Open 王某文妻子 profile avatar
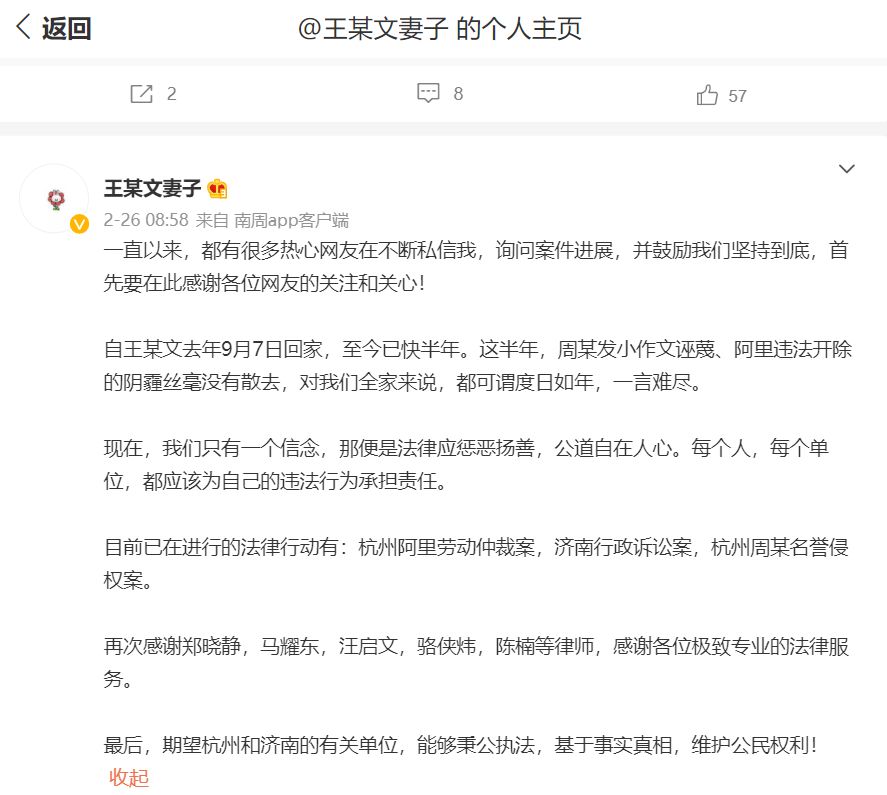Viewport: 887px width, 795px height. 55,199
